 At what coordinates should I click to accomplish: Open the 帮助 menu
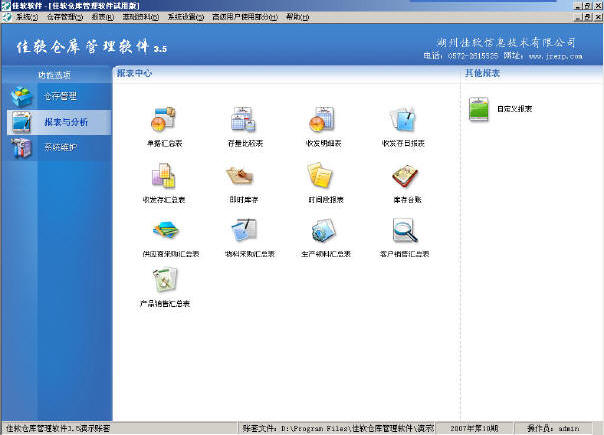pos(297,17)
